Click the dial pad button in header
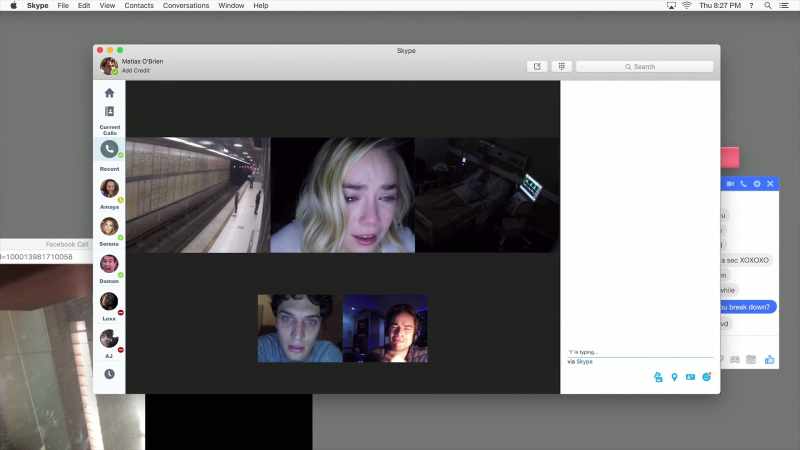The height and width of the screenshot is (450, 800). [x=562, y=66]
